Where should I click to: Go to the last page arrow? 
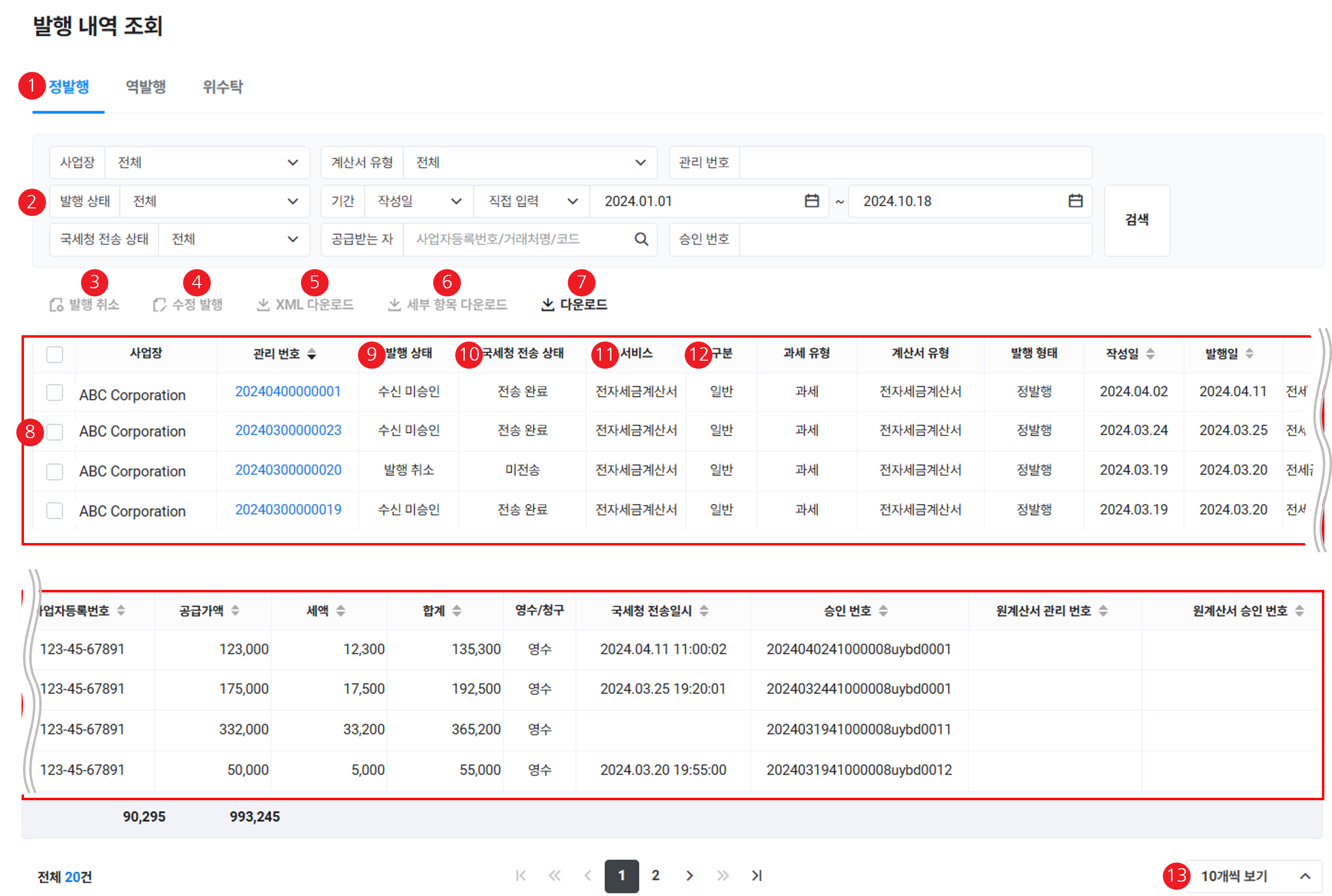point(757,875)
